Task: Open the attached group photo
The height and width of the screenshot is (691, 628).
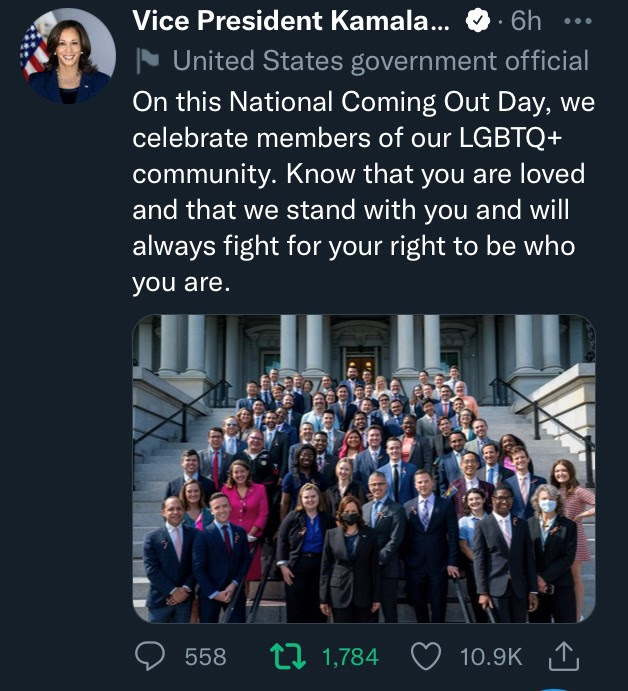Action: [363, 468]
